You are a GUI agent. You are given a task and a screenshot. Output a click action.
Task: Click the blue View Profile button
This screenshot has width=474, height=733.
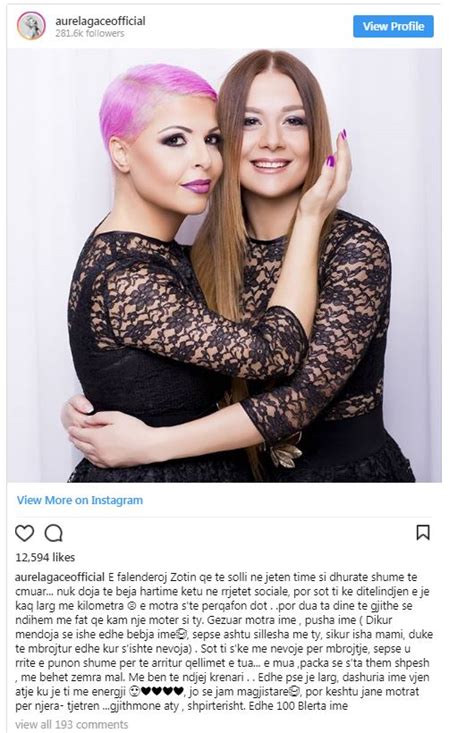(x=393, y=26)
